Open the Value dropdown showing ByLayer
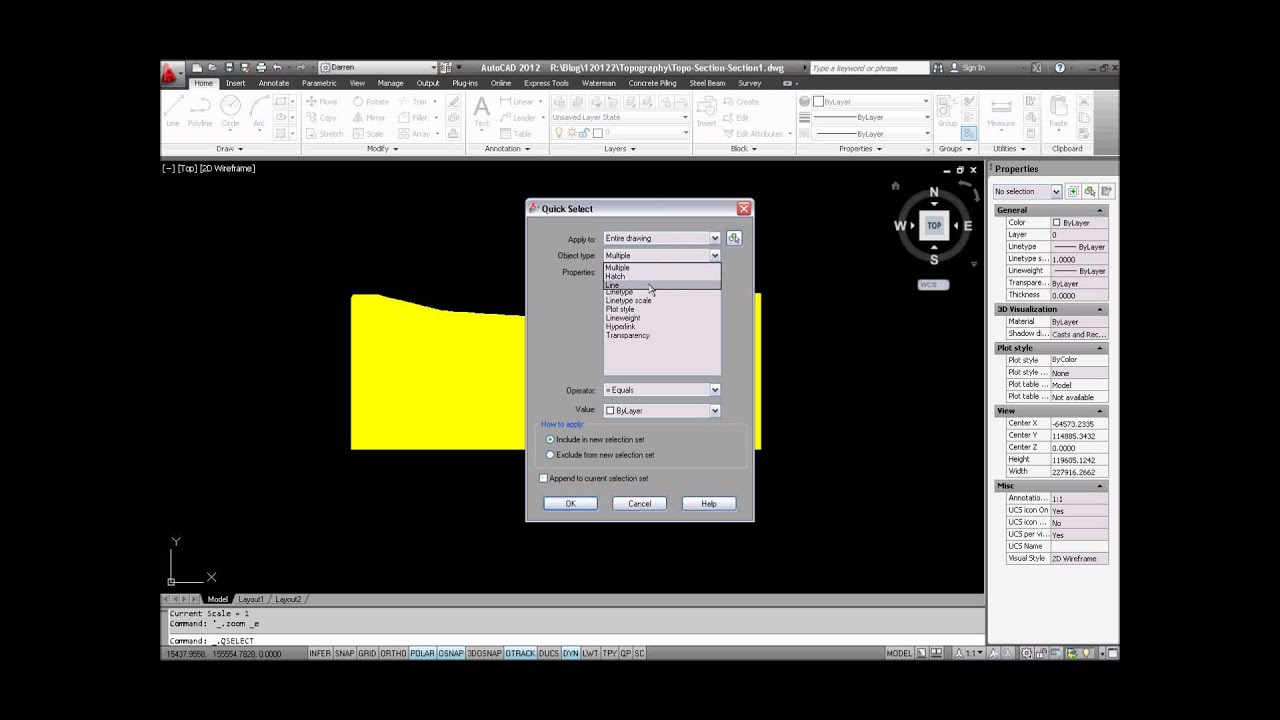The height and width of the screenshot is (720, 1280). coord(661,410)
